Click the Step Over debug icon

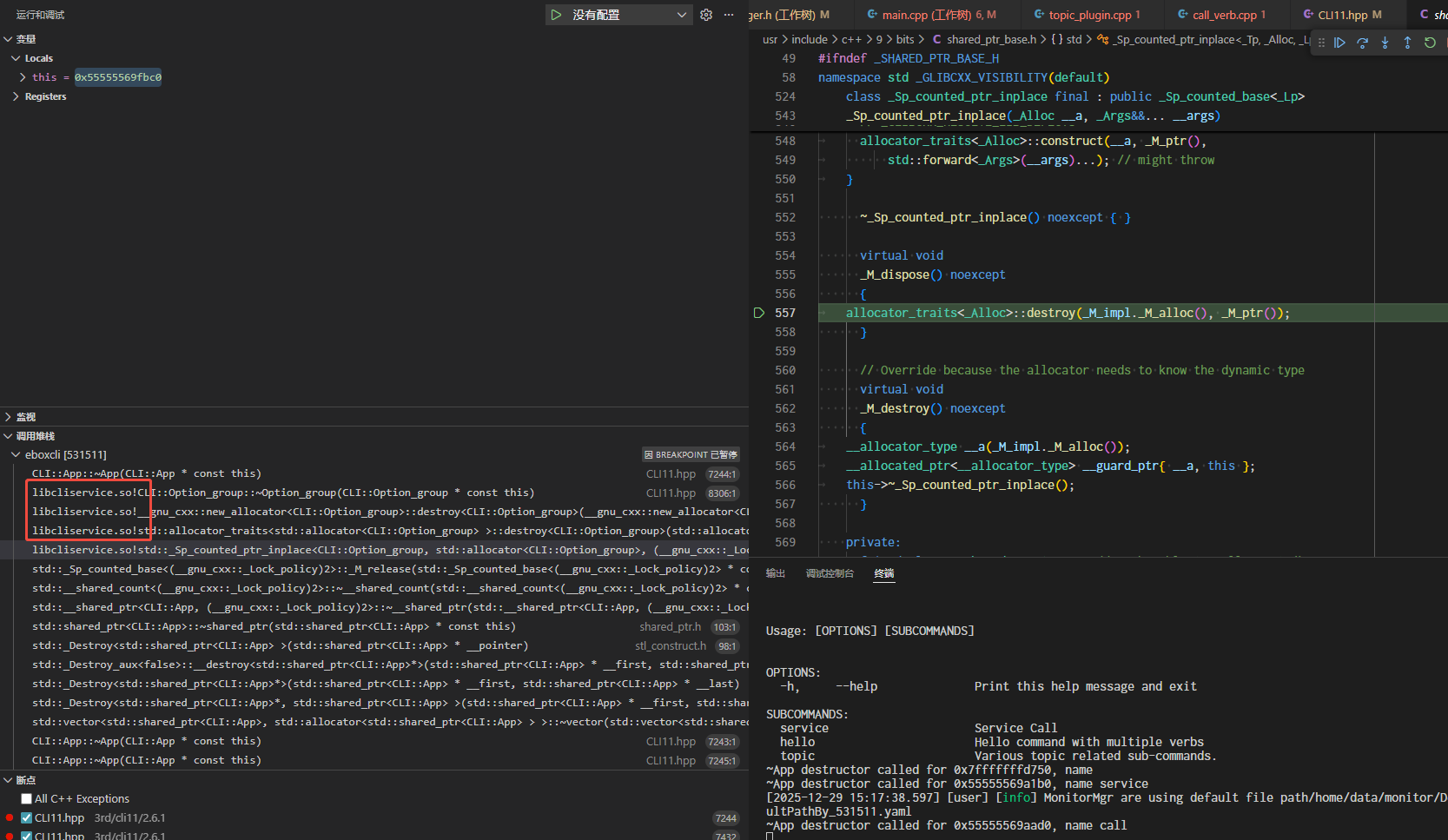1362,43
